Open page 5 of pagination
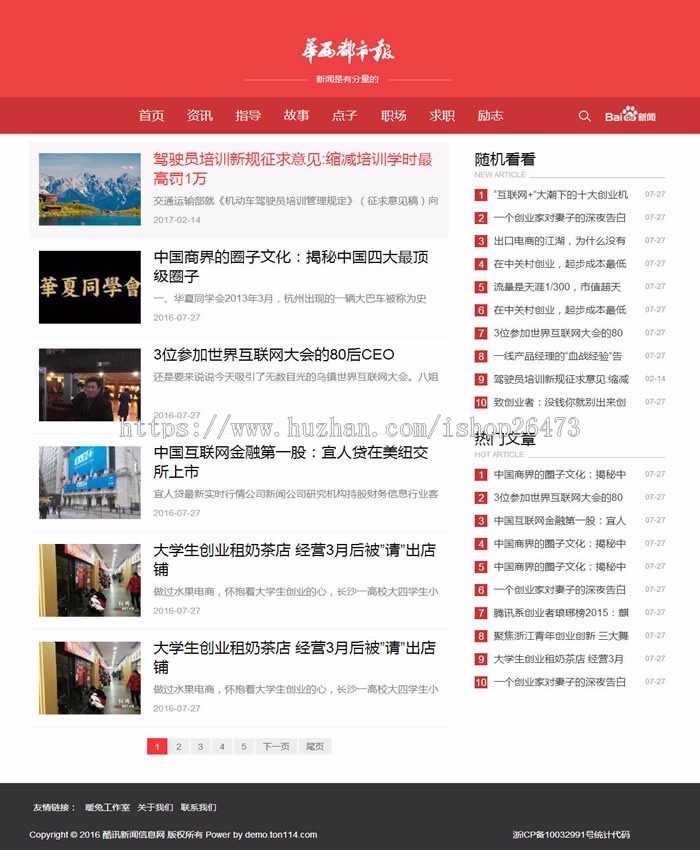Image resolution: width=700 pixels, height=850 pixels. 243,746
